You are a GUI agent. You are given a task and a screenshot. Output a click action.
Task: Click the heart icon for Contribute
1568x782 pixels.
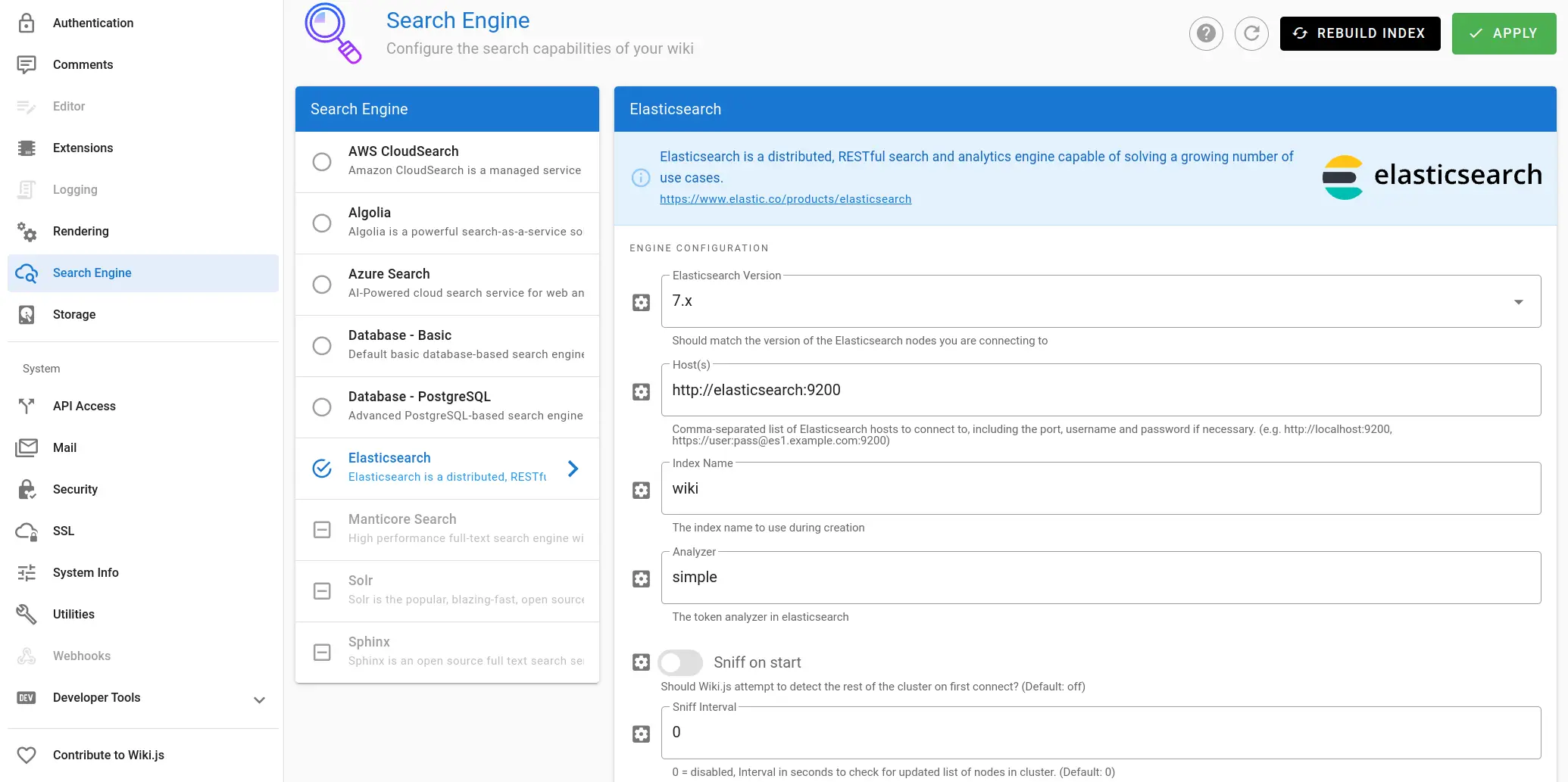[x=27, y=755]
